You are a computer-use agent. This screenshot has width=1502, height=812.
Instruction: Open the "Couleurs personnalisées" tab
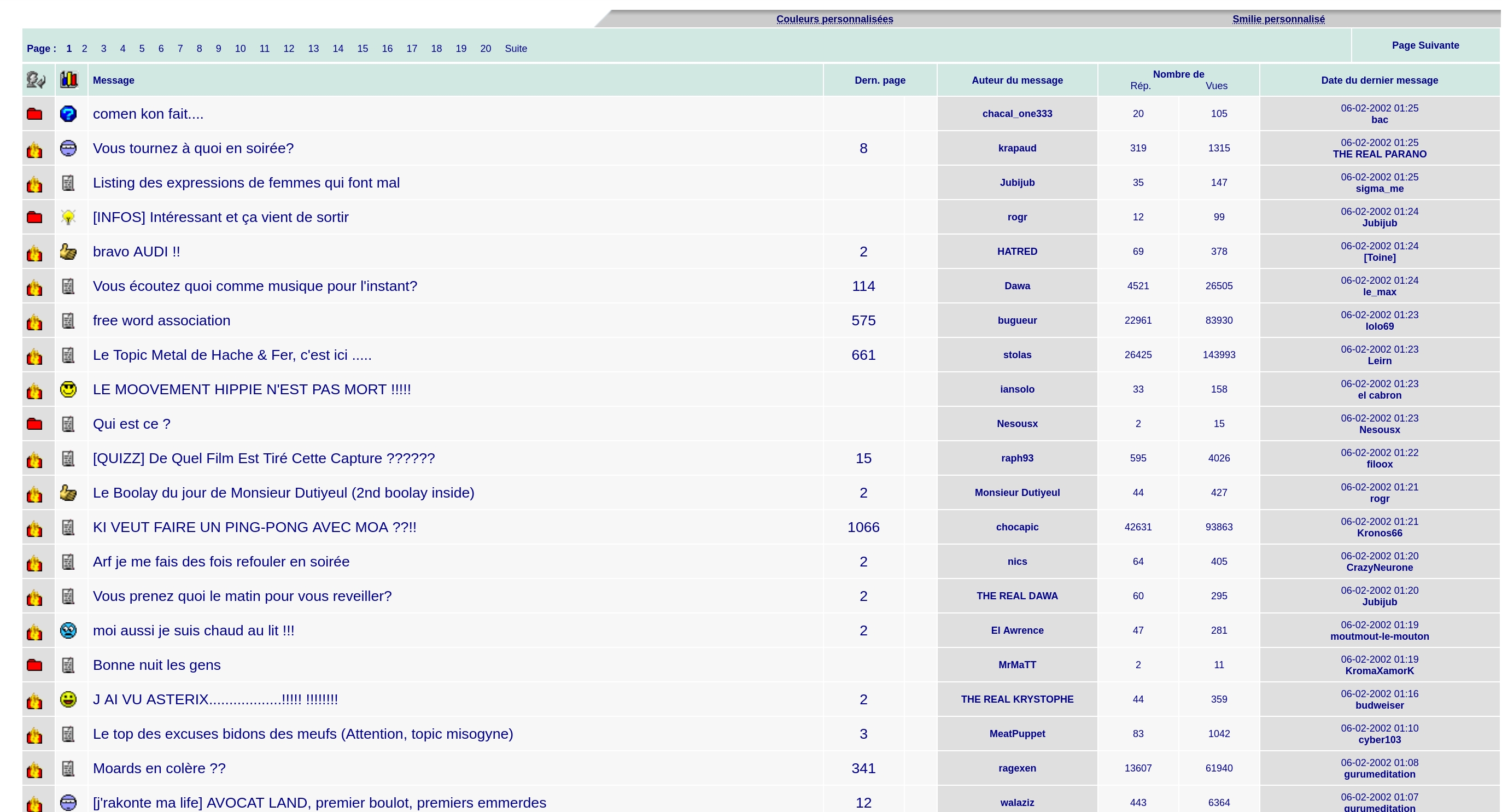pyautogui.click(x=834, y=19)
